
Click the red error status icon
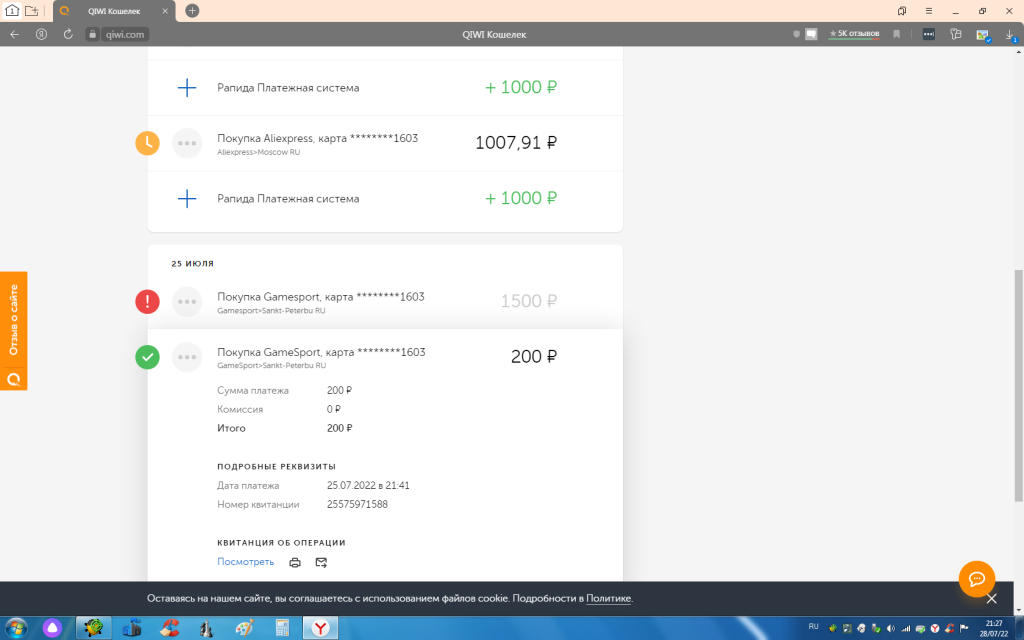(x=148, y=301)
